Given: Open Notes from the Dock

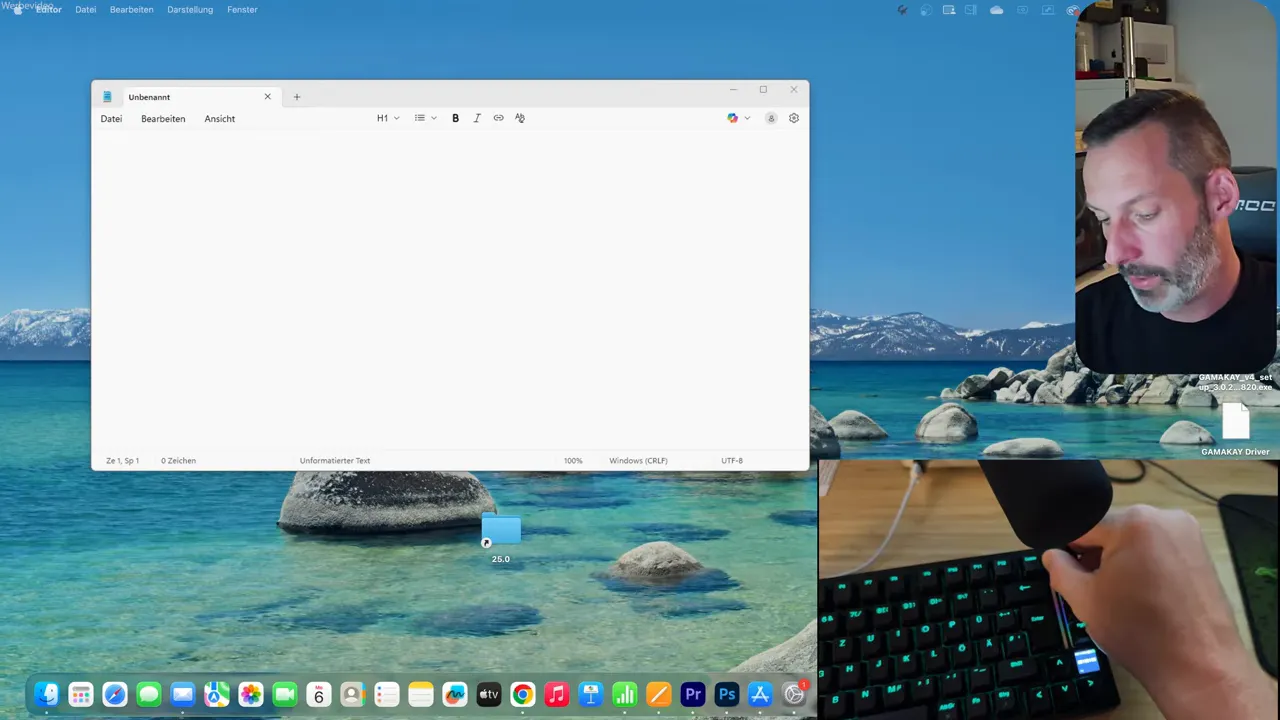Looking at the screenshot, I should [x=420, y=694].
